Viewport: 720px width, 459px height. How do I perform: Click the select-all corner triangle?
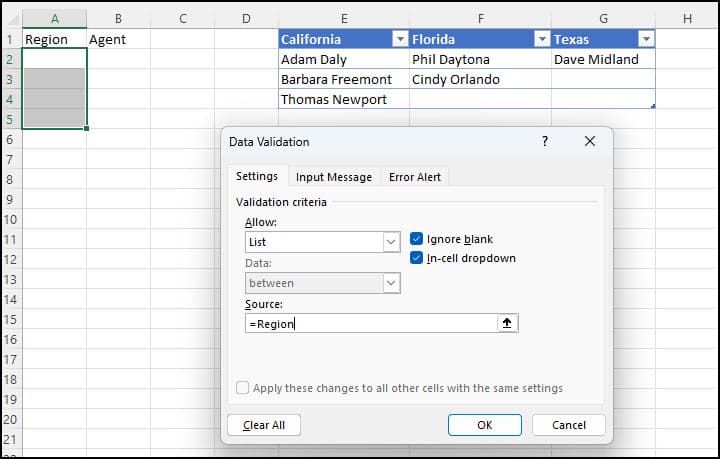tap(12, 19)
